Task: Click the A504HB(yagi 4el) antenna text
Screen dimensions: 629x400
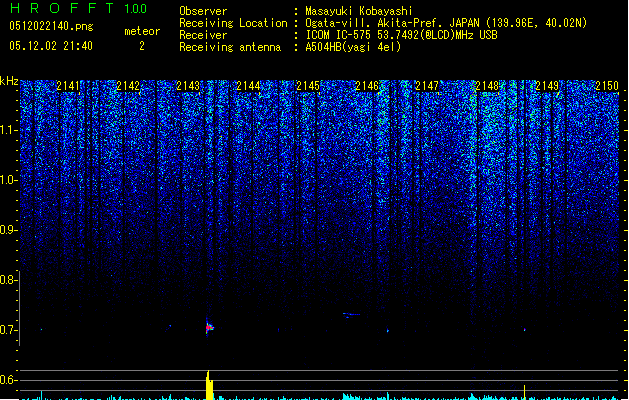Action: coord(353,47)
